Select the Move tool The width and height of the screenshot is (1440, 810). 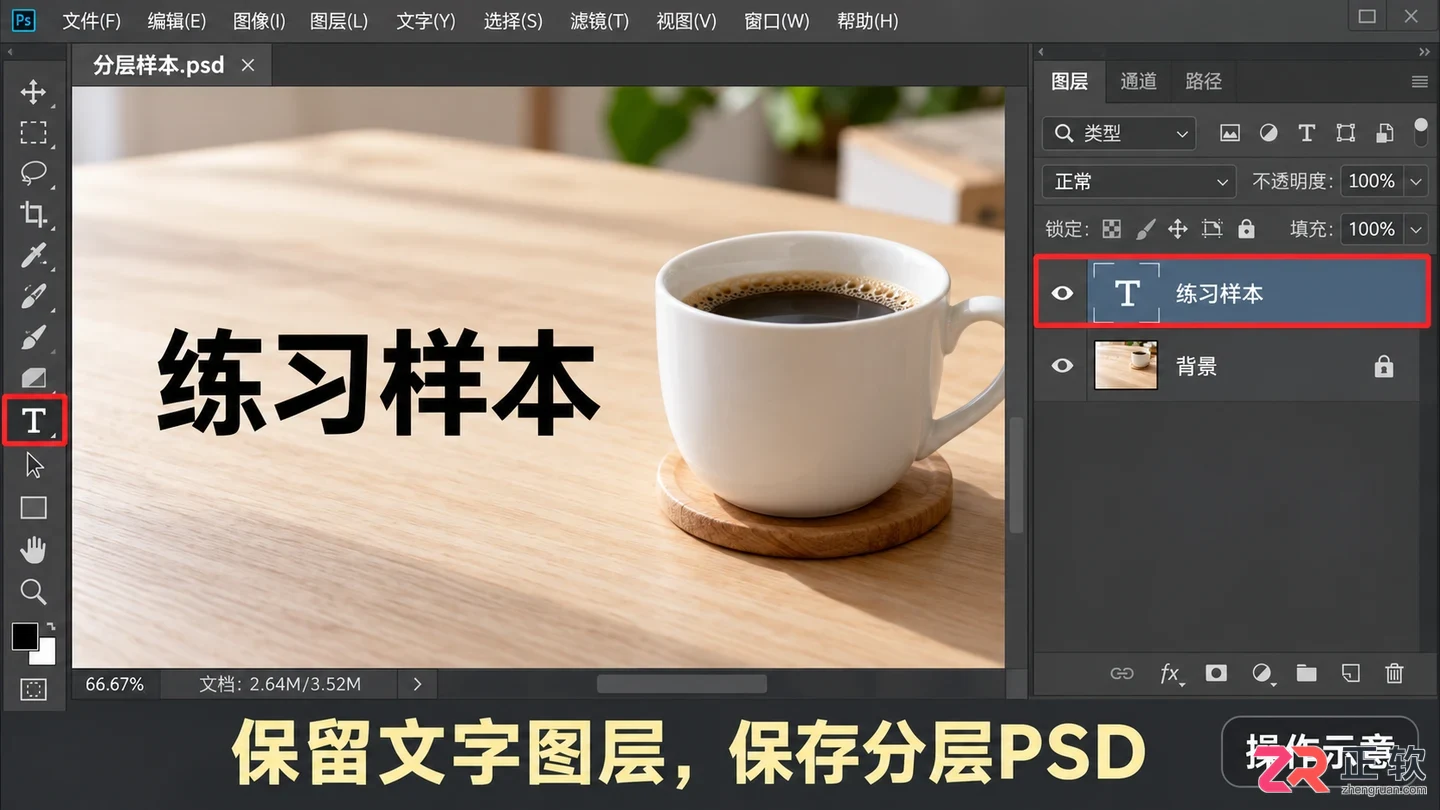click(33, 92)
